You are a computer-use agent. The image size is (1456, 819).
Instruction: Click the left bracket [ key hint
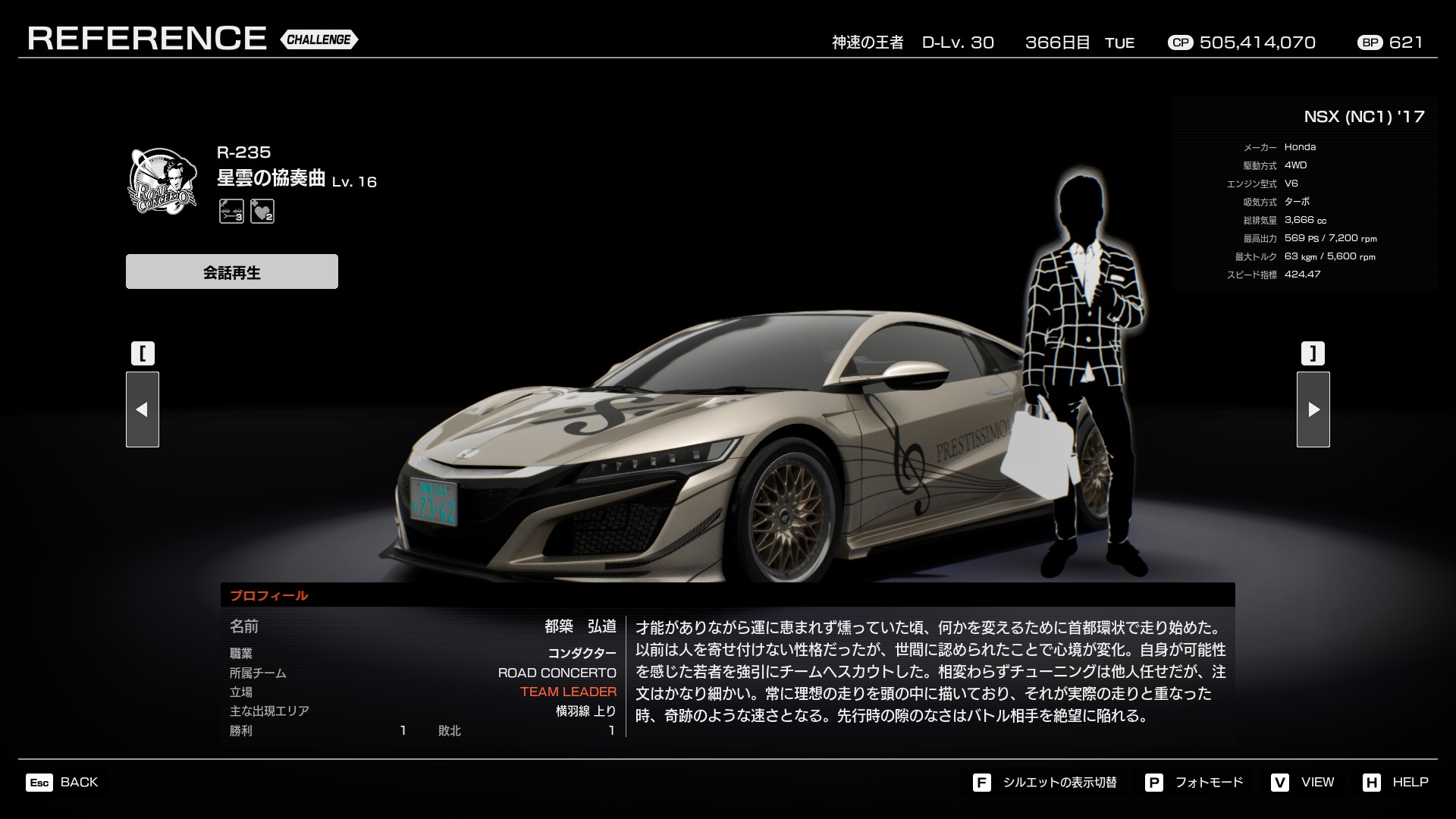(x=143, y=353)
